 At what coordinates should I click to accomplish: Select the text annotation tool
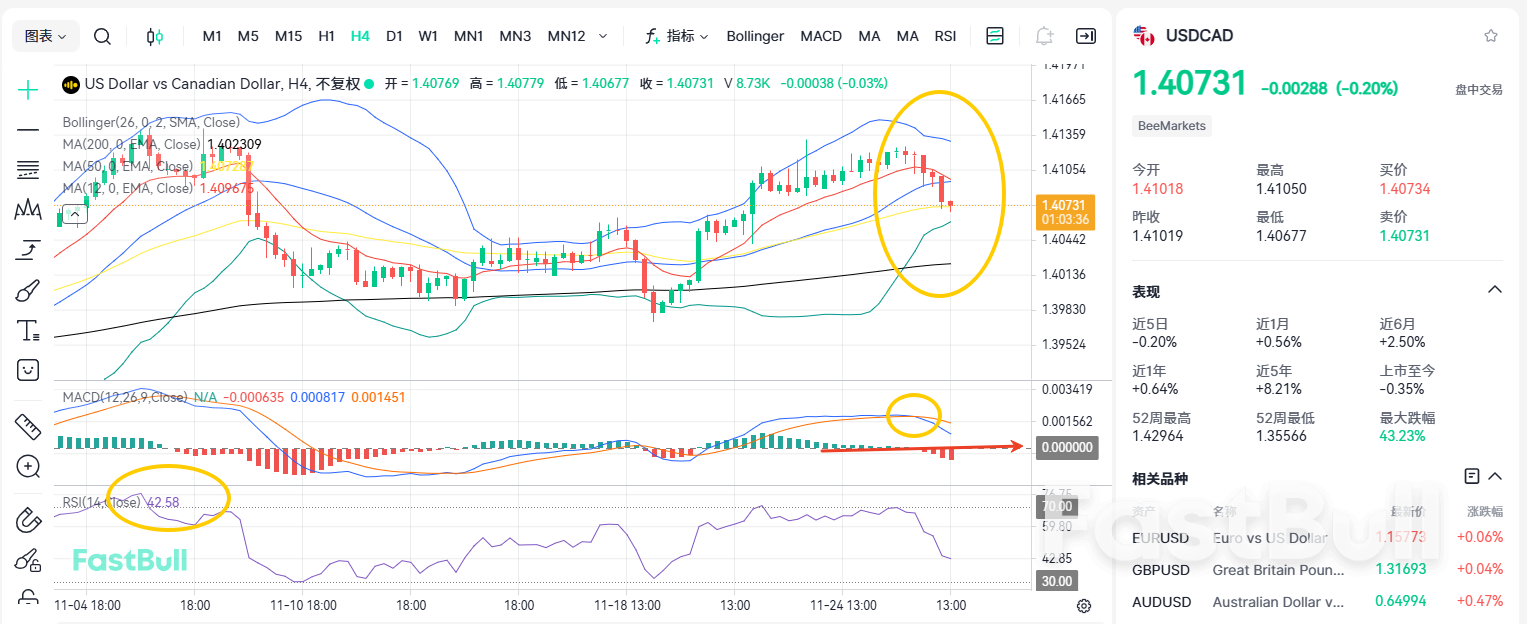tap(28, 330)
